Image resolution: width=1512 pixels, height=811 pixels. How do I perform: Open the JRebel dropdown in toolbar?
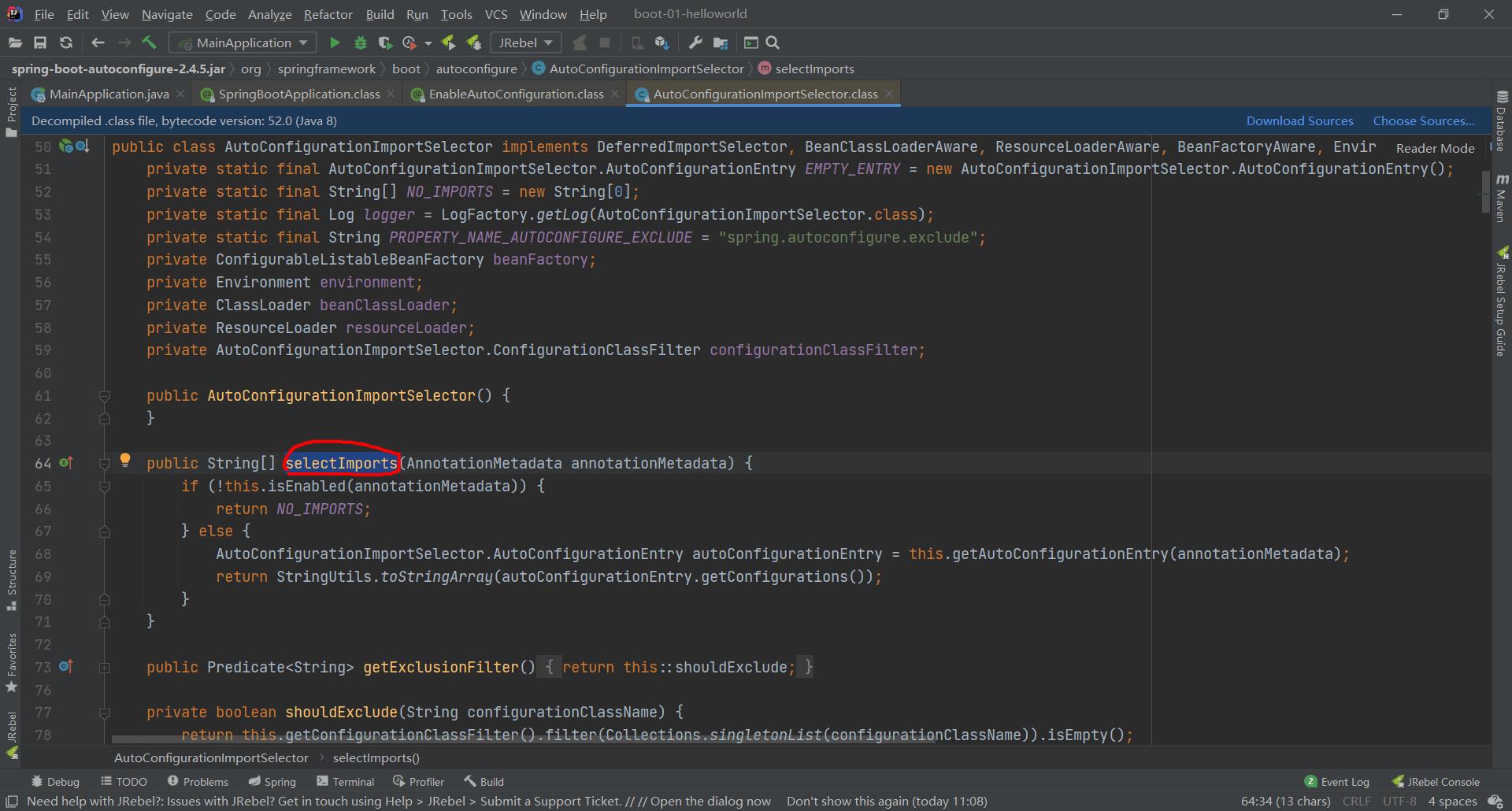click(525, 43)
